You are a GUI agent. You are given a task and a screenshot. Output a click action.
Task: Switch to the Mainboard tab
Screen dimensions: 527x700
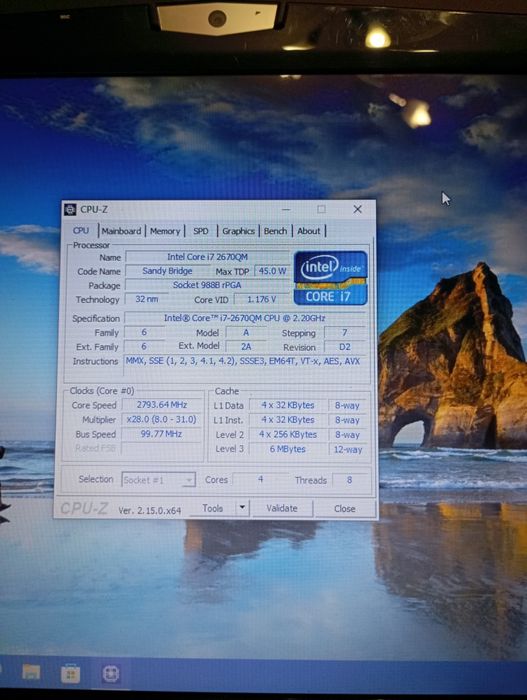(x=121, y=231)
